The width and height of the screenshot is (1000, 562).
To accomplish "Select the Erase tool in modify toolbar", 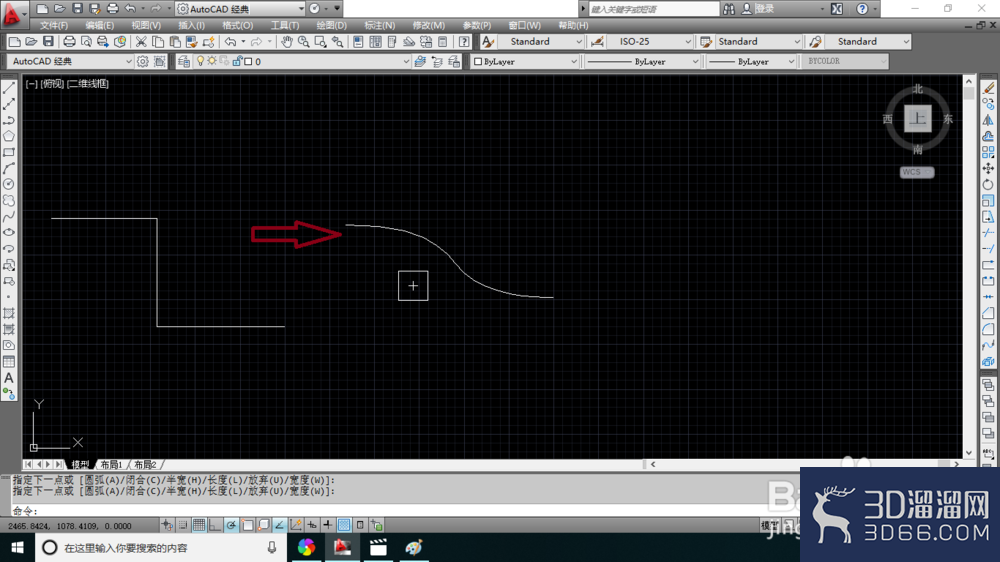I will (x=988, y=88).
